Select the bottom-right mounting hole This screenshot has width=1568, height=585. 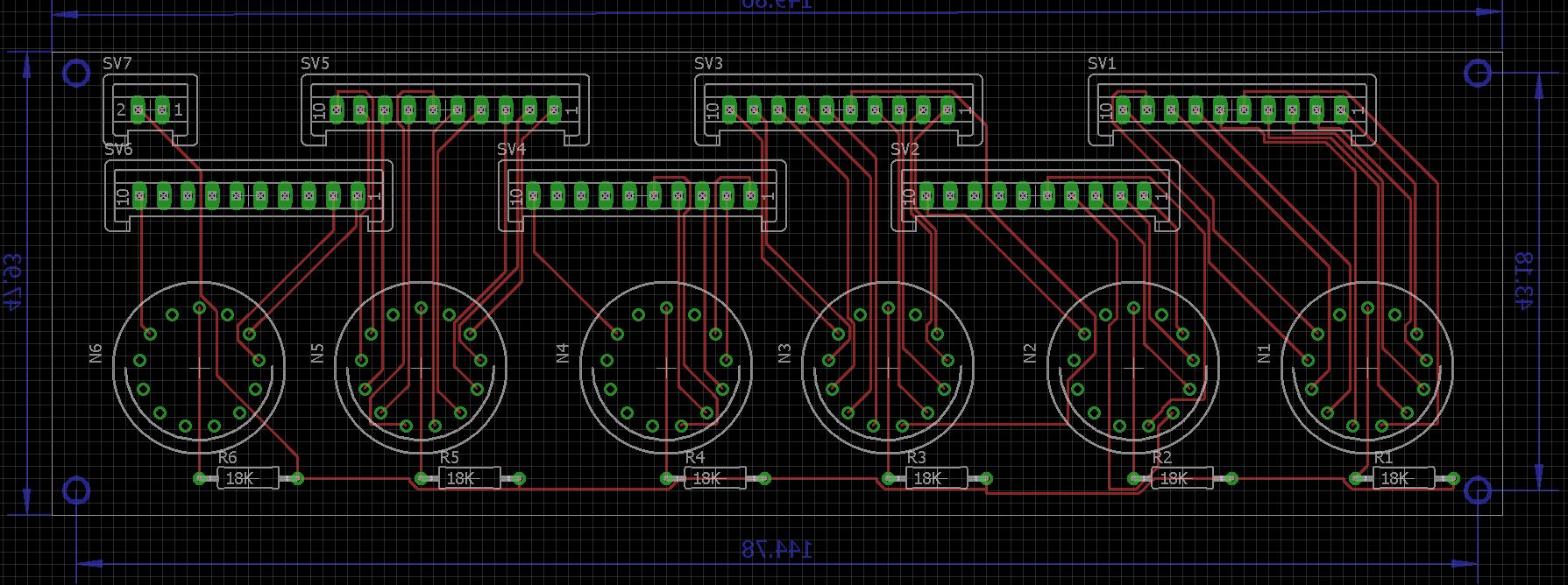(x=1478, y=490)
